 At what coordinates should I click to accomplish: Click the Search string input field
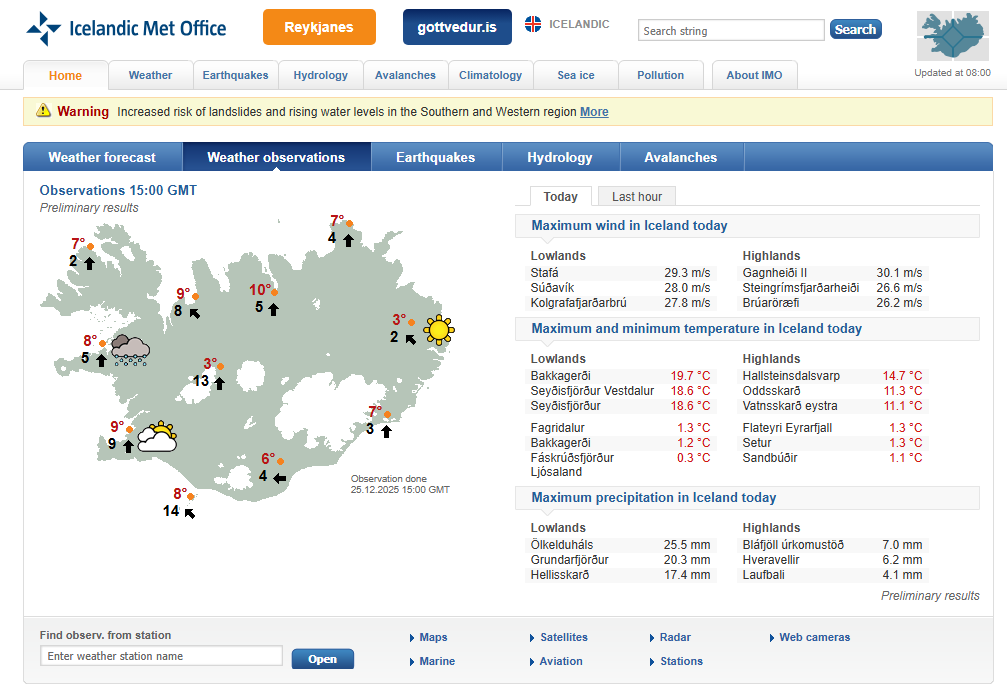[731, 31]
